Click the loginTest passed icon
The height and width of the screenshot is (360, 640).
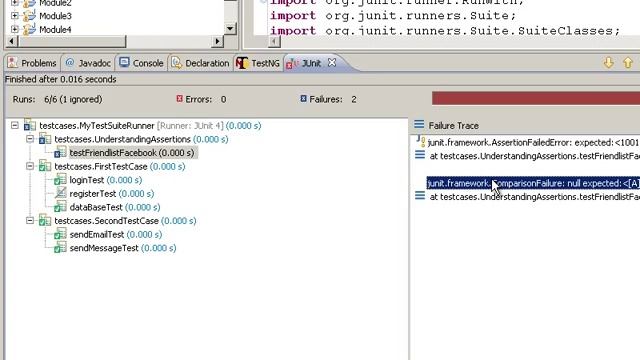click(x=60, y=180)
